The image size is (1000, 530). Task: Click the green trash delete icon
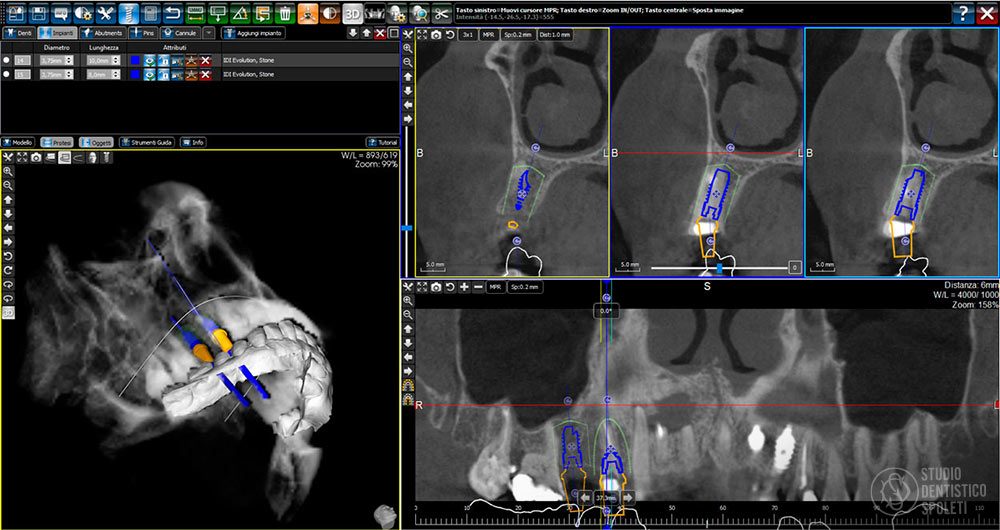pos(286,12)
